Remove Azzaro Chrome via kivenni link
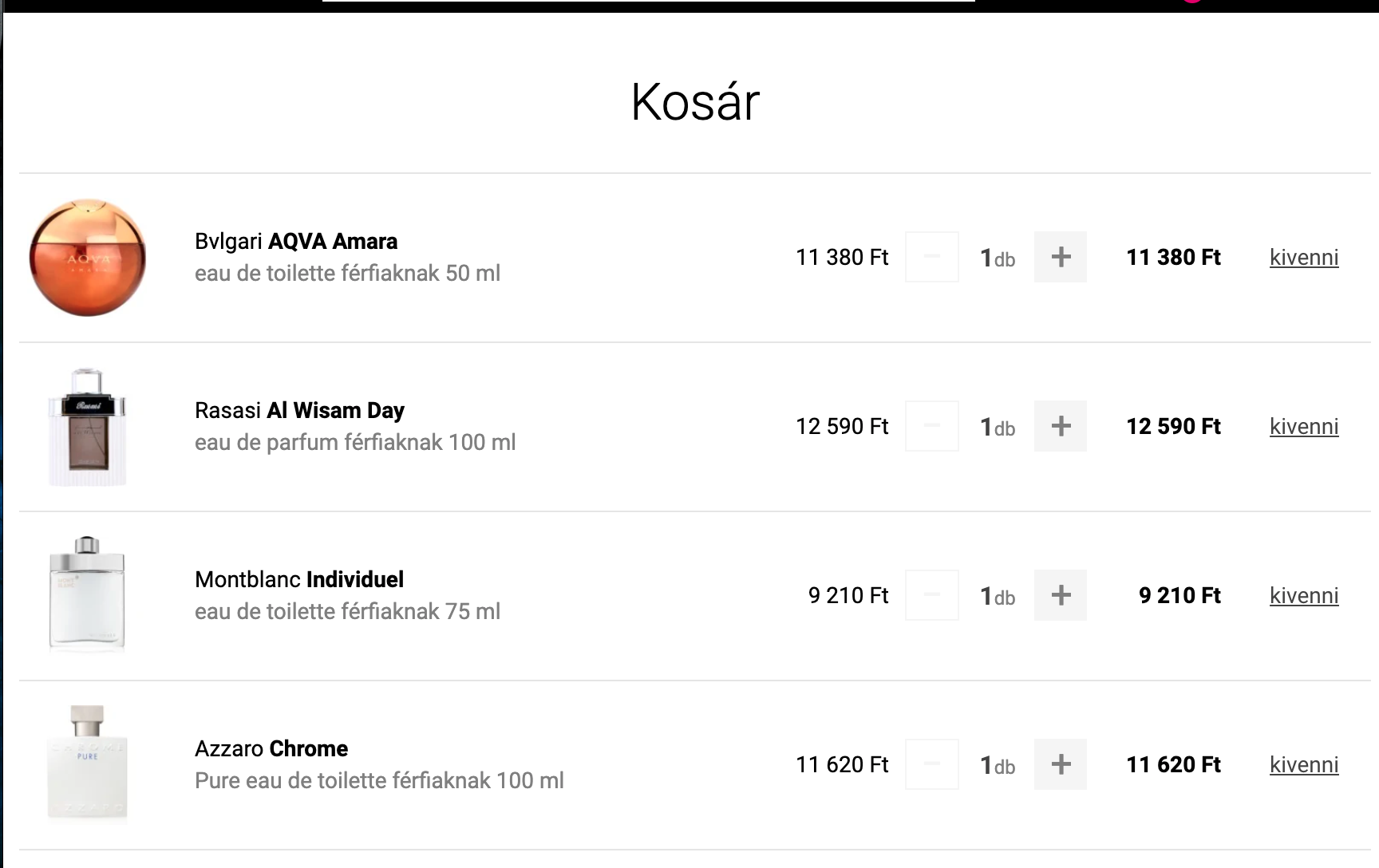Viewport: 1379px width, 868px height. click(1304, 765)
